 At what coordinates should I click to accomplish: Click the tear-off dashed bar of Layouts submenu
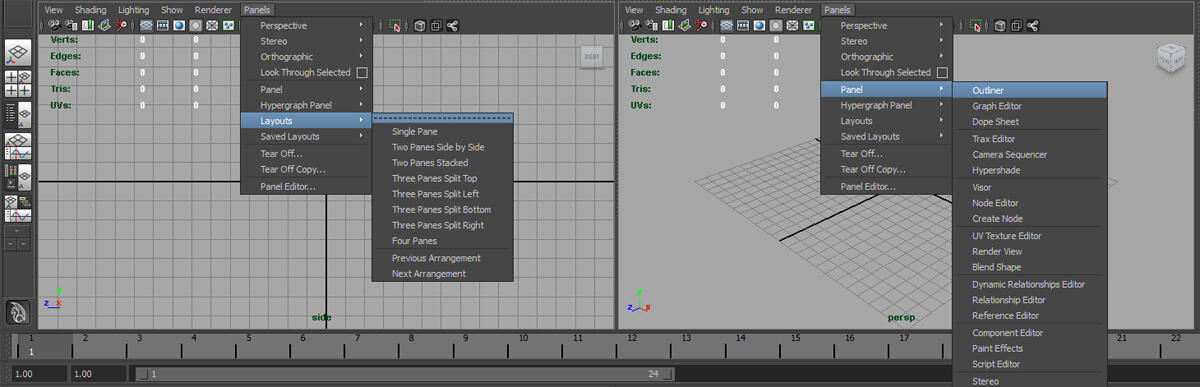pyautogui.click(x=443, y=118)
